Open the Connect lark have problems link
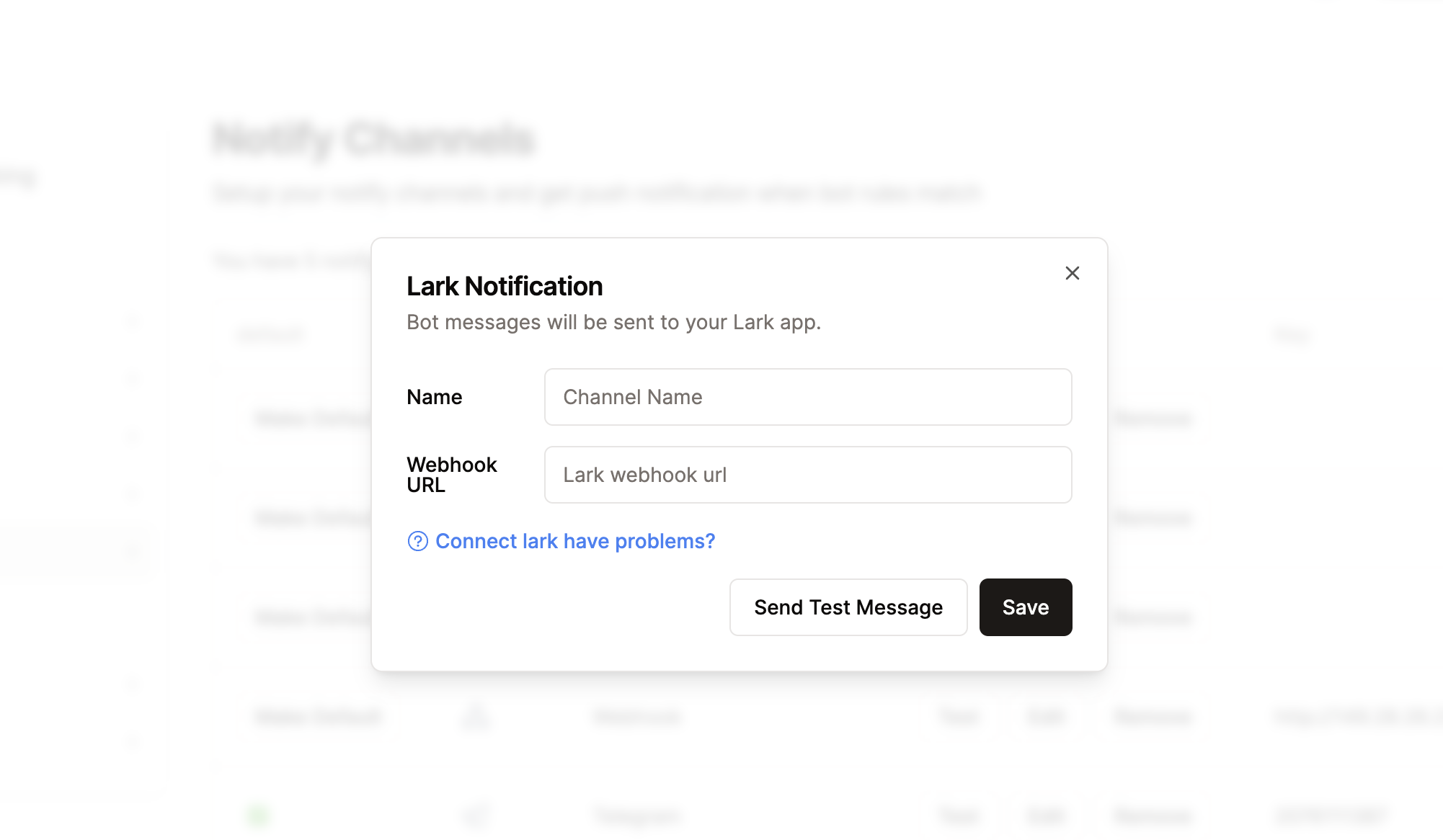Image resolution: width=1443 pixels, height=840 pixels. tap(574, 541)
